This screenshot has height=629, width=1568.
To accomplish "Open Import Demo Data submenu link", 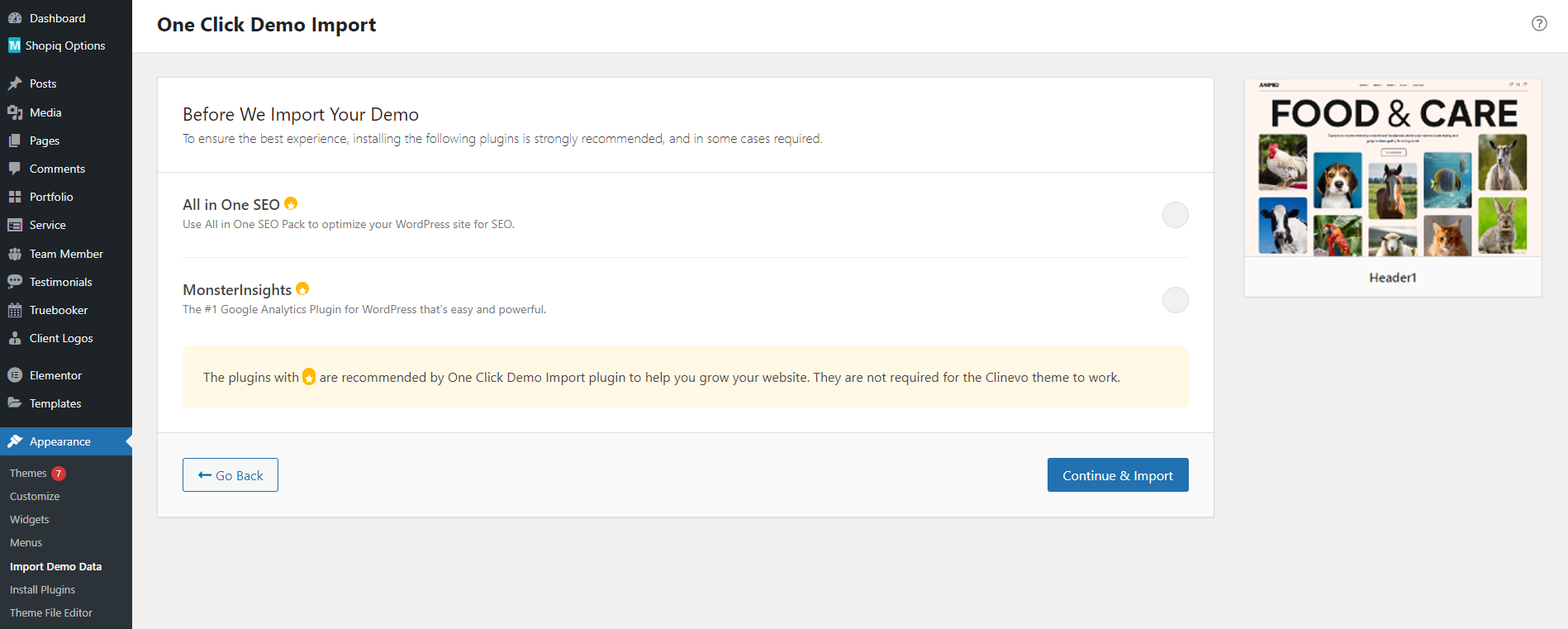I will click(55, 567).
